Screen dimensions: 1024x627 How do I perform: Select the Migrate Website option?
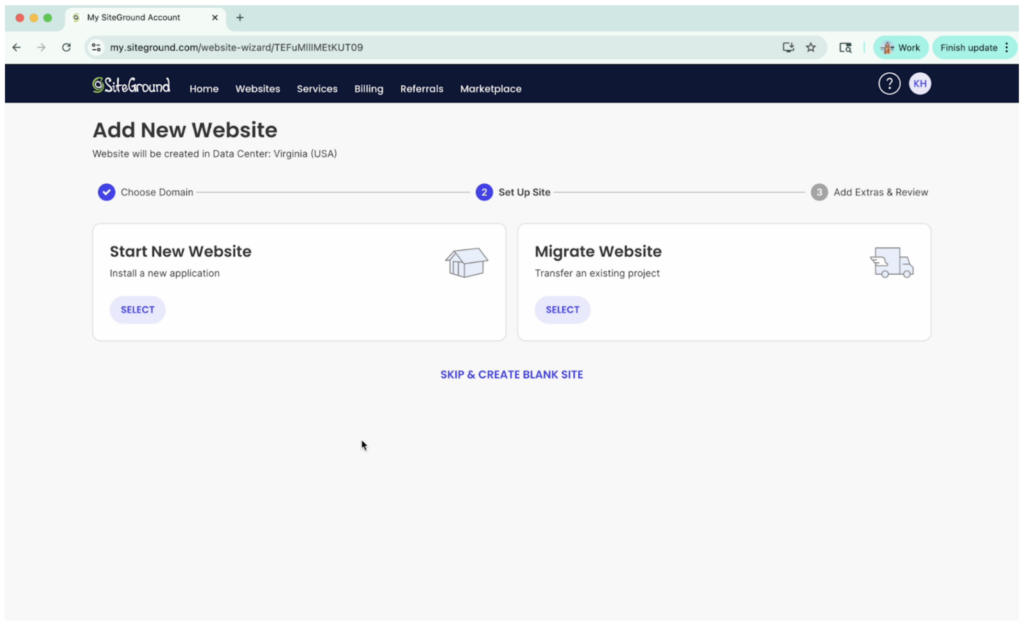click(562, 310)
